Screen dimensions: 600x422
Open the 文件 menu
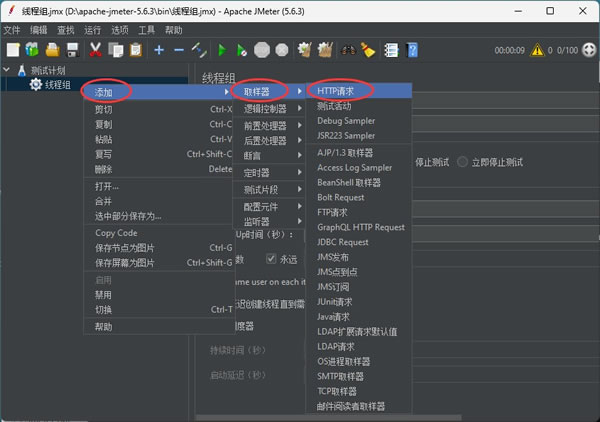pos(11,30)
